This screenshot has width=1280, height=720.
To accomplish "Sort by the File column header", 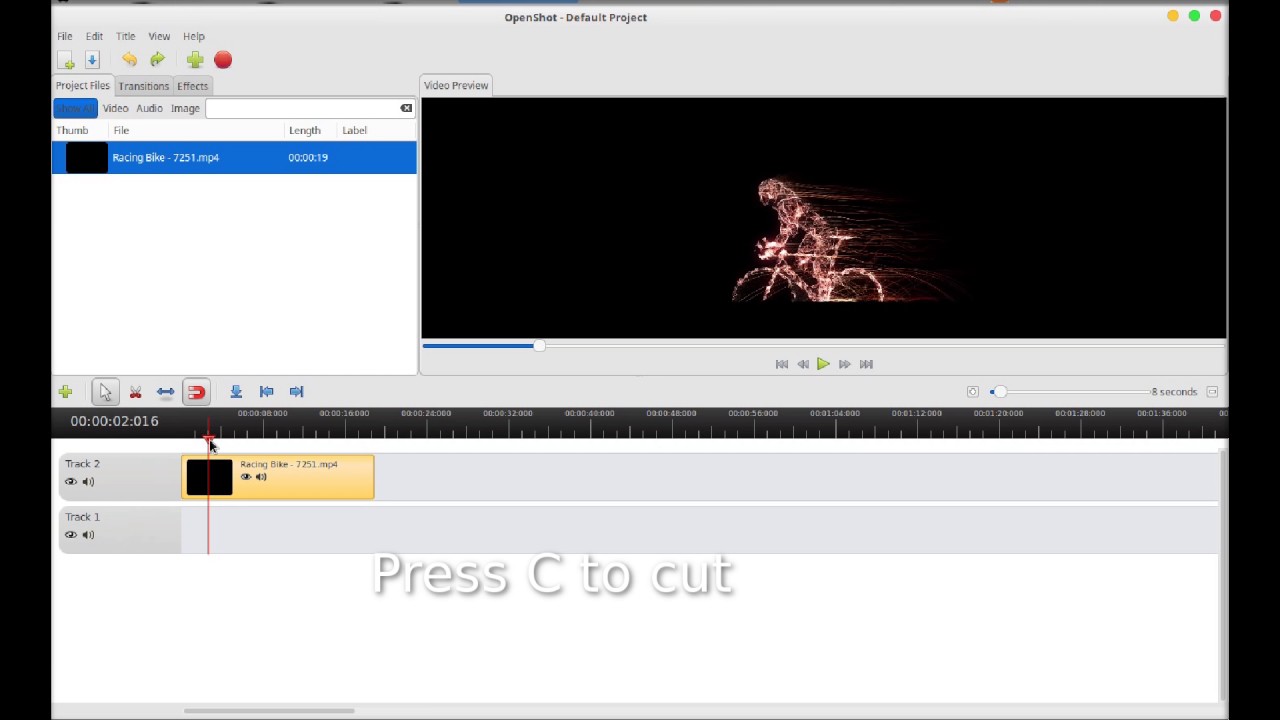I will coord(196,131).
